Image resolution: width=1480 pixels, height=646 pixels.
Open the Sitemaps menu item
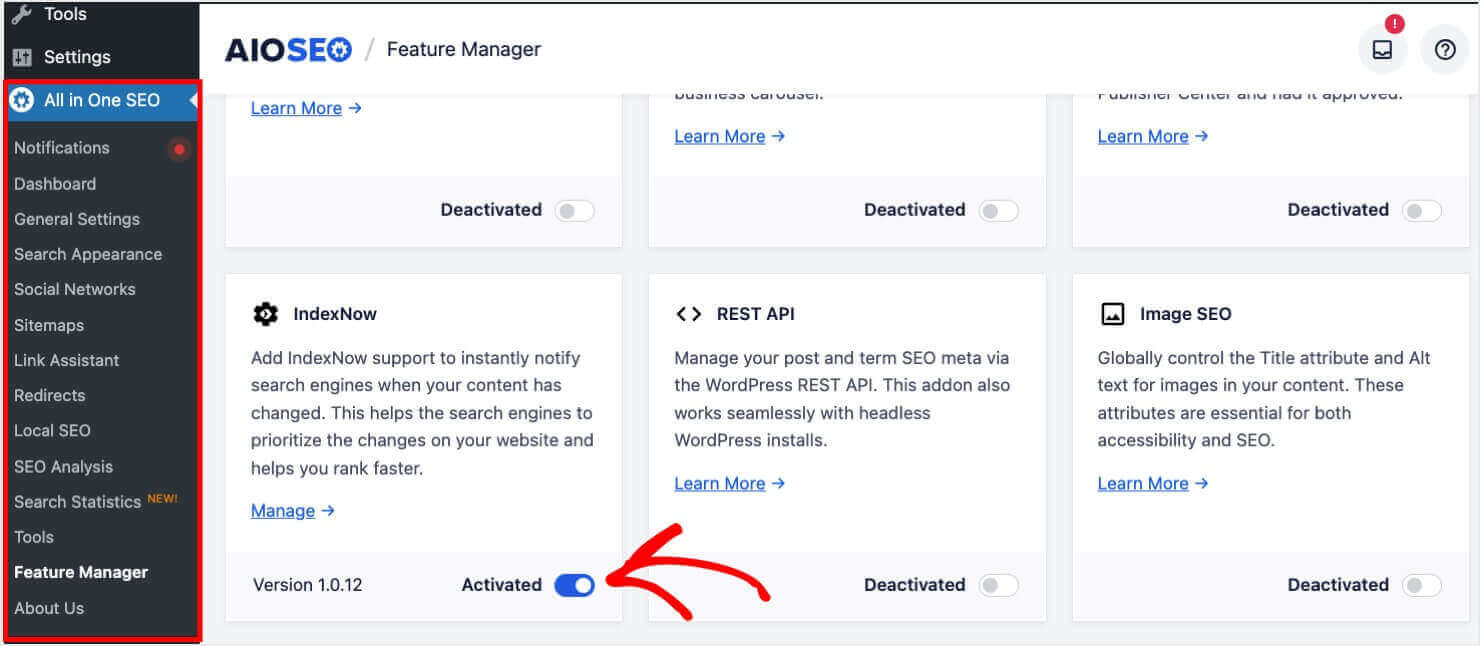[47, 325]
